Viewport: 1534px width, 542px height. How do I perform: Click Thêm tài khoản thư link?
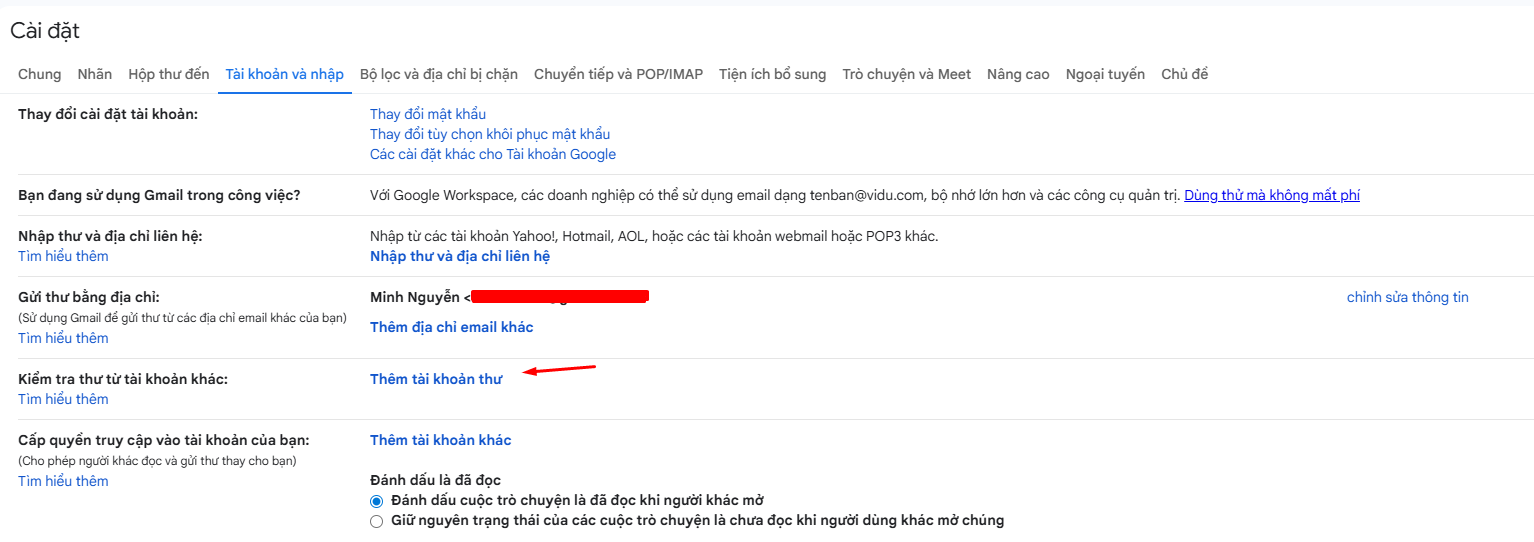tap(436, 379)
